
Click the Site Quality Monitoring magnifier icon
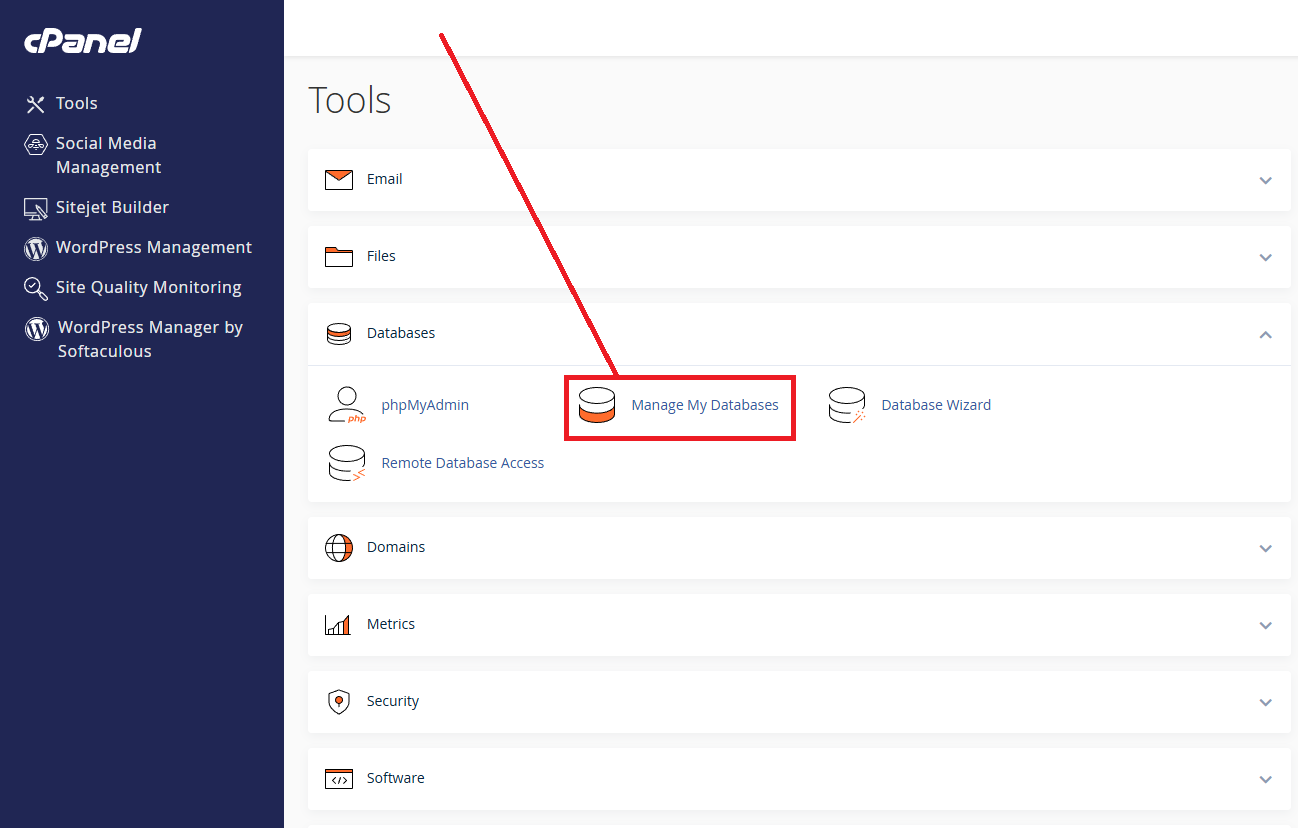tap(36, 288)
